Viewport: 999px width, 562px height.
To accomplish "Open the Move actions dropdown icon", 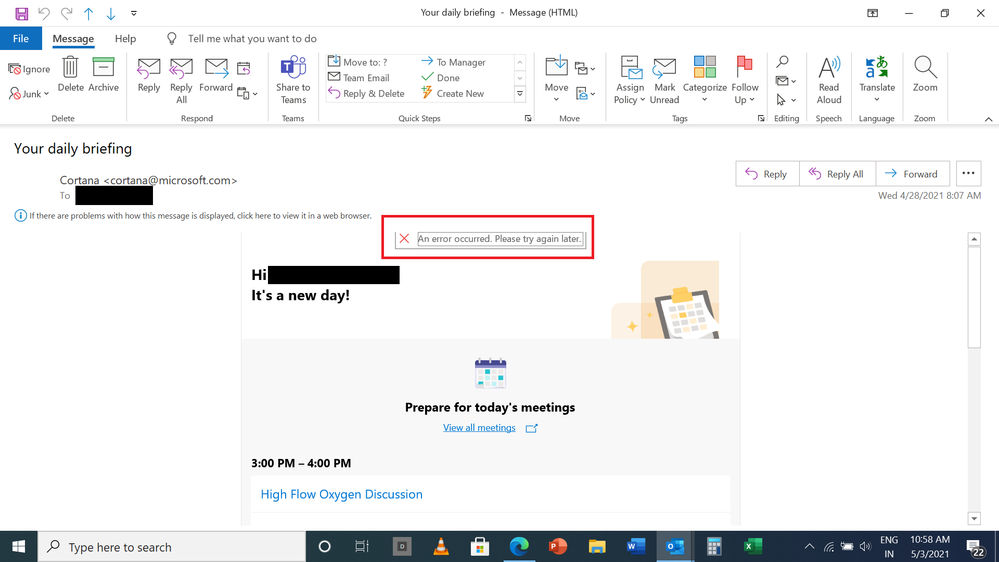I will click(585, 94).
